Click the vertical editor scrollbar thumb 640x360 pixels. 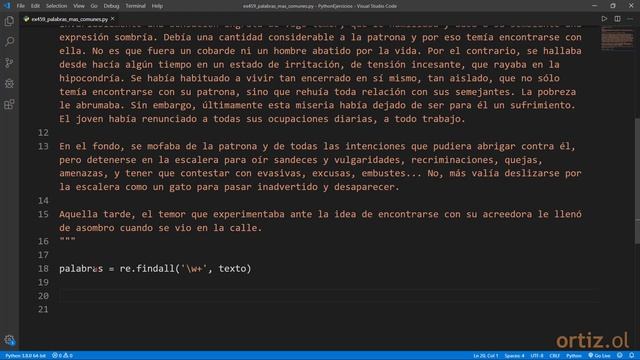click(x=637, y=181)
